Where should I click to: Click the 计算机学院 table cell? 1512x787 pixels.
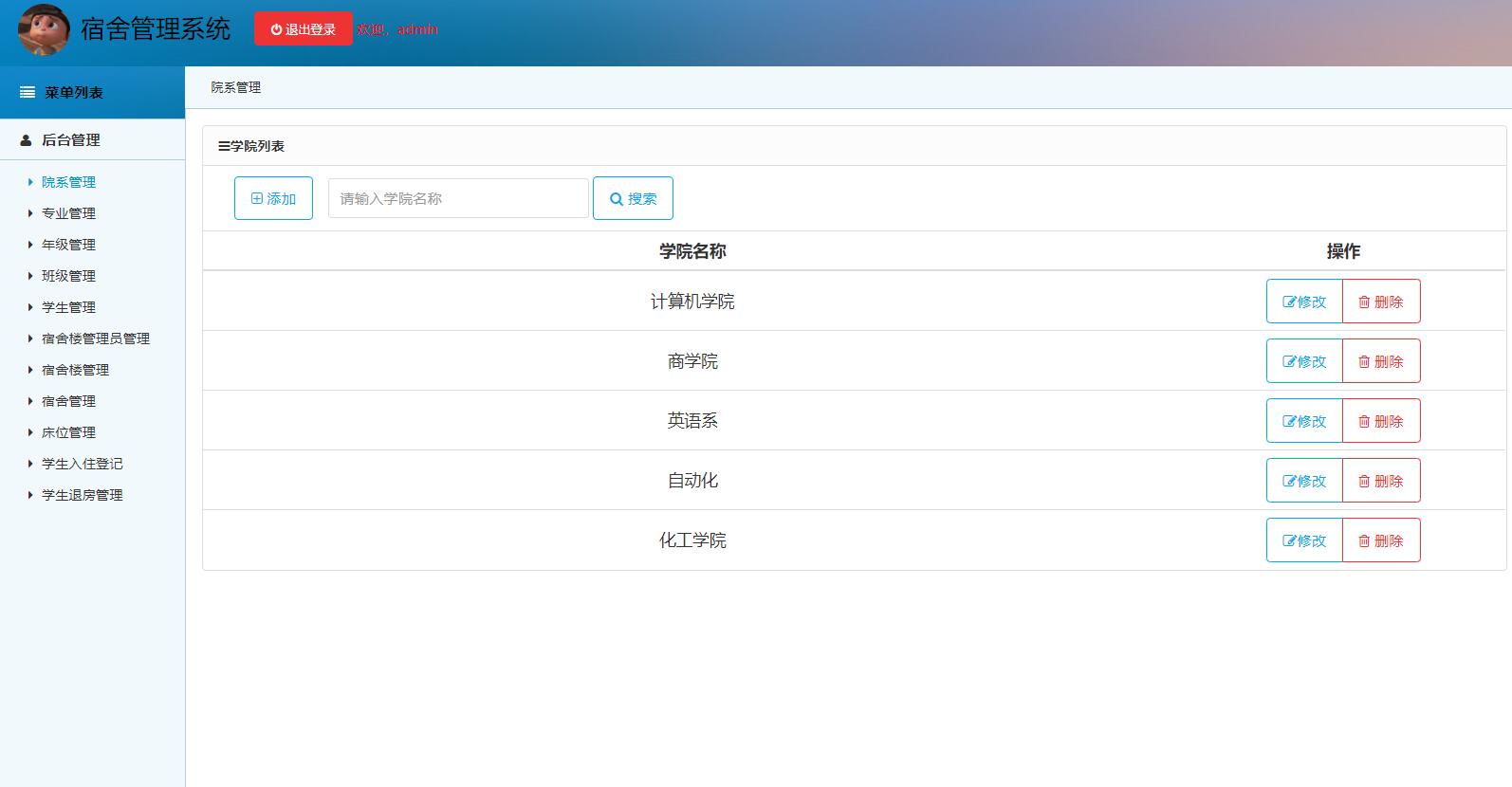pyautogui.click(x=692, y=302)
